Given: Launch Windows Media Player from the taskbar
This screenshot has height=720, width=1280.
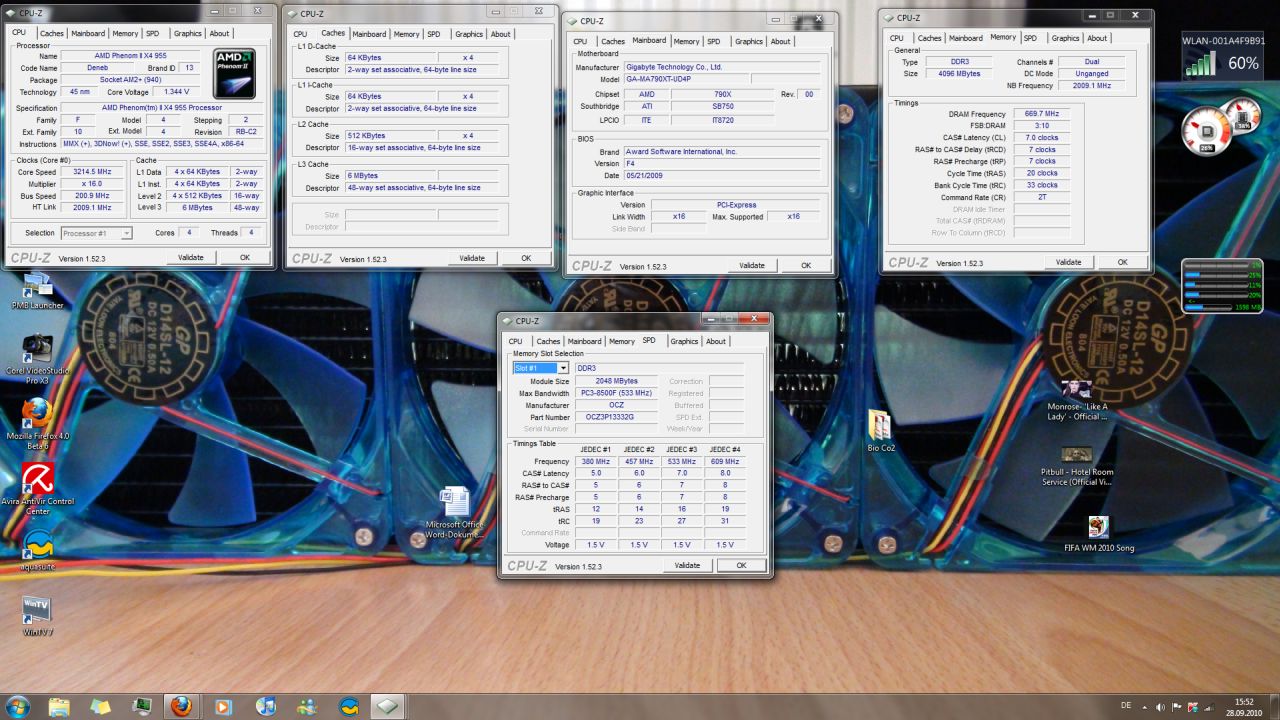Looking at the screenshot, I should [223, 707].
